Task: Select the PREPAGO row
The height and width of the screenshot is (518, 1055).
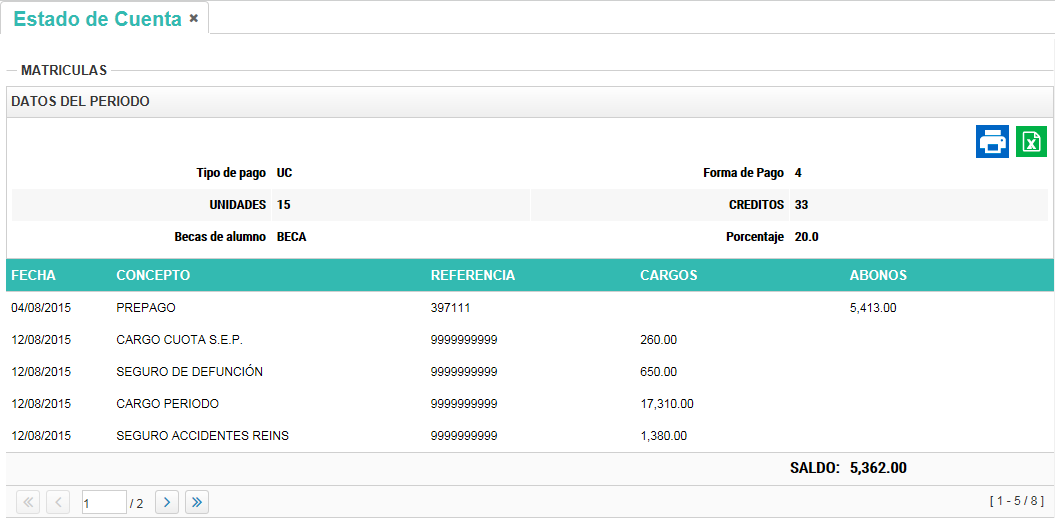Action: click(x=146, y=308)
